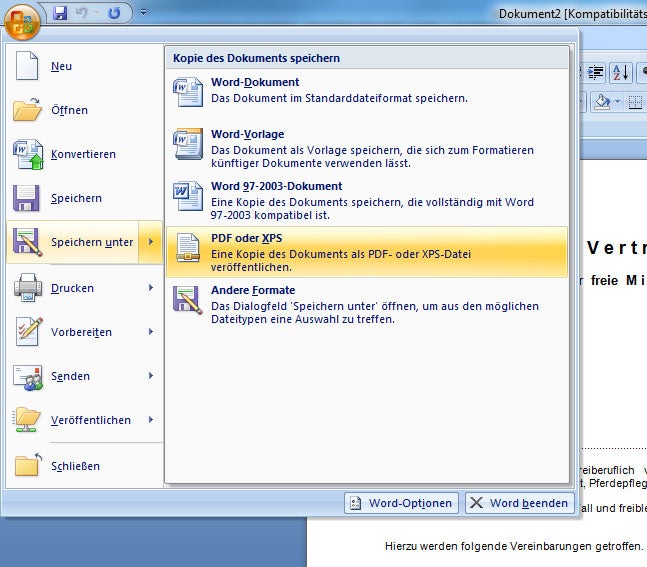The width and height of the screenshot is (647, 567).
Task: Click the printer icon beside Drucken
Action: click(x=28, y=288)
